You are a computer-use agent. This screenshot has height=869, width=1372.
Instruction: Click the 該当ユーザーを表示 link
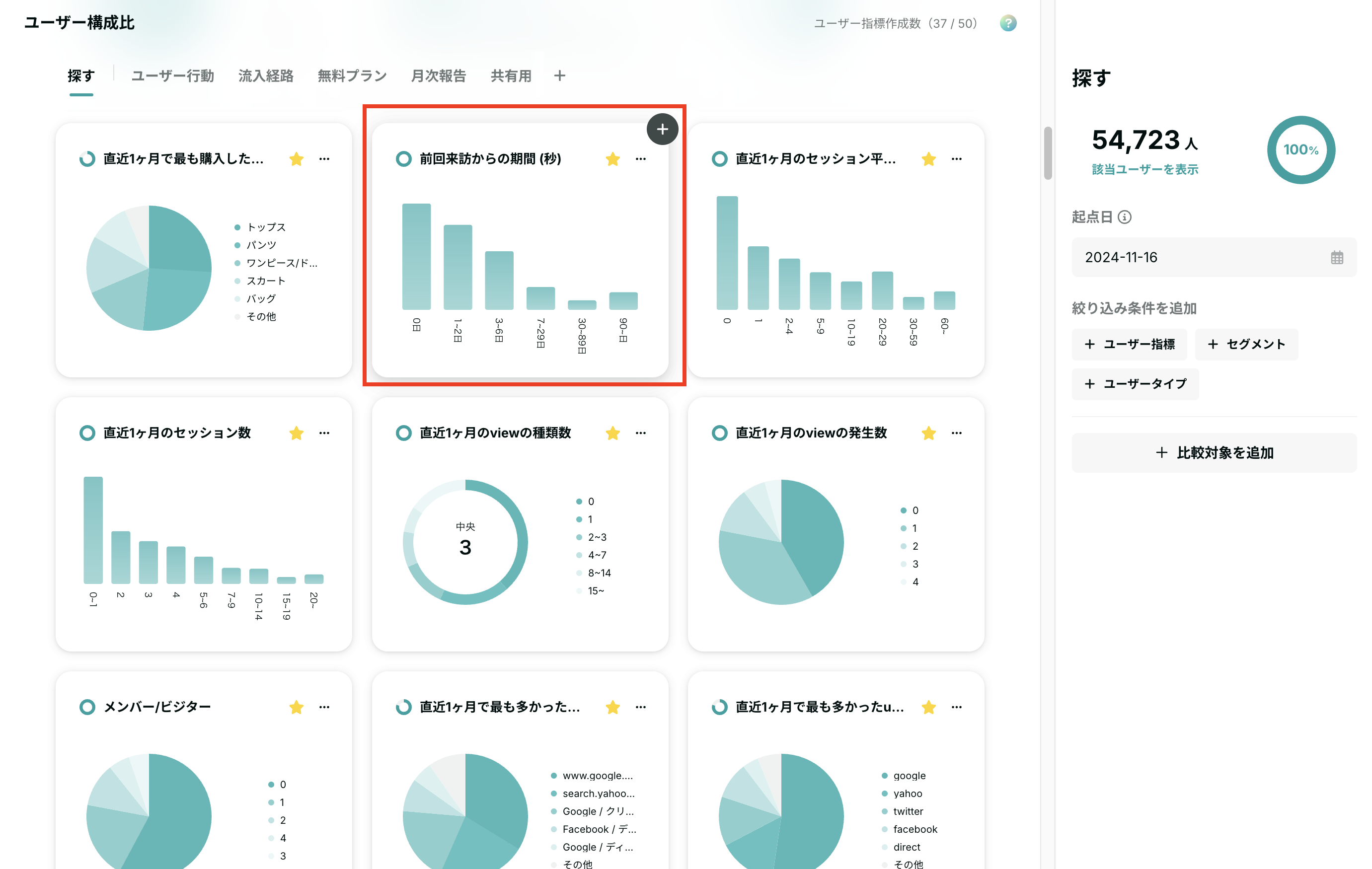(1144, 169)
